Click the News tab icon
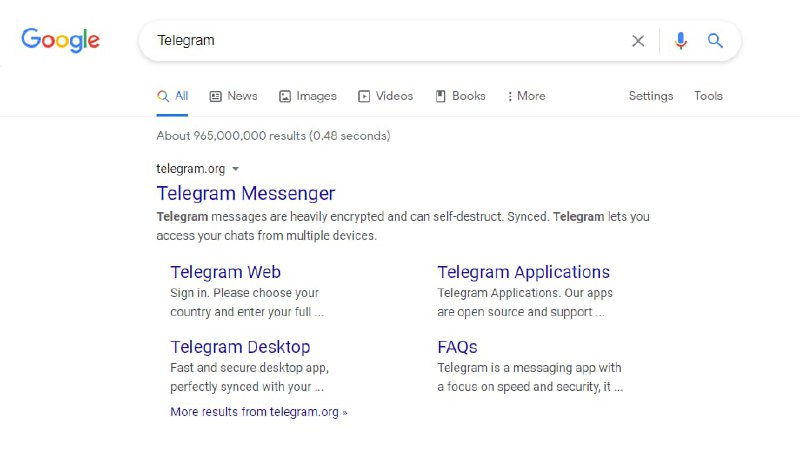Viewport: 800px width, 451px height. pyautogui.click(x=216, y=96)
